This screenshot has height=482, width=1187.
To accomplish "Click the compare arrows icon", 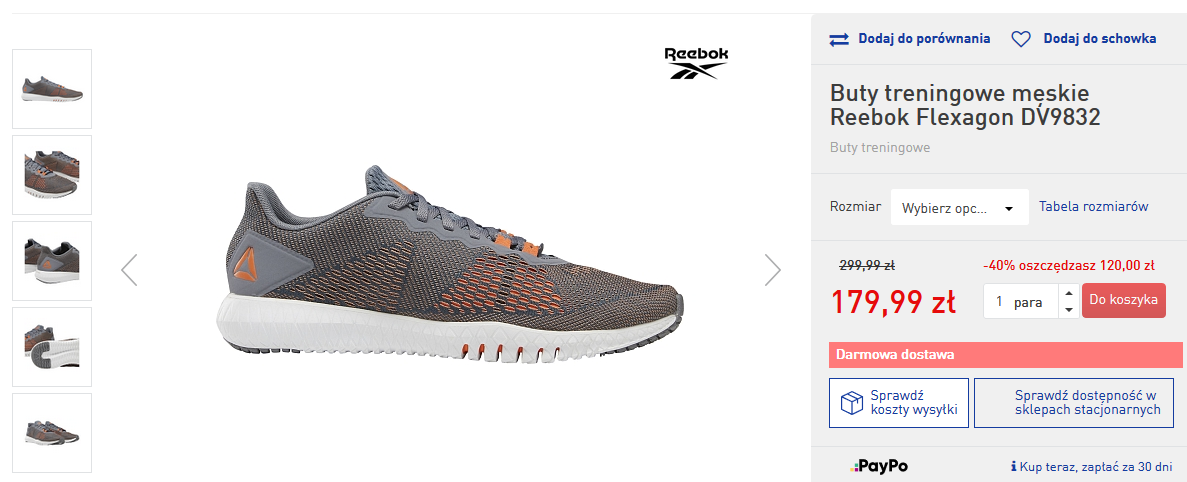I will (x=840, y=39).
